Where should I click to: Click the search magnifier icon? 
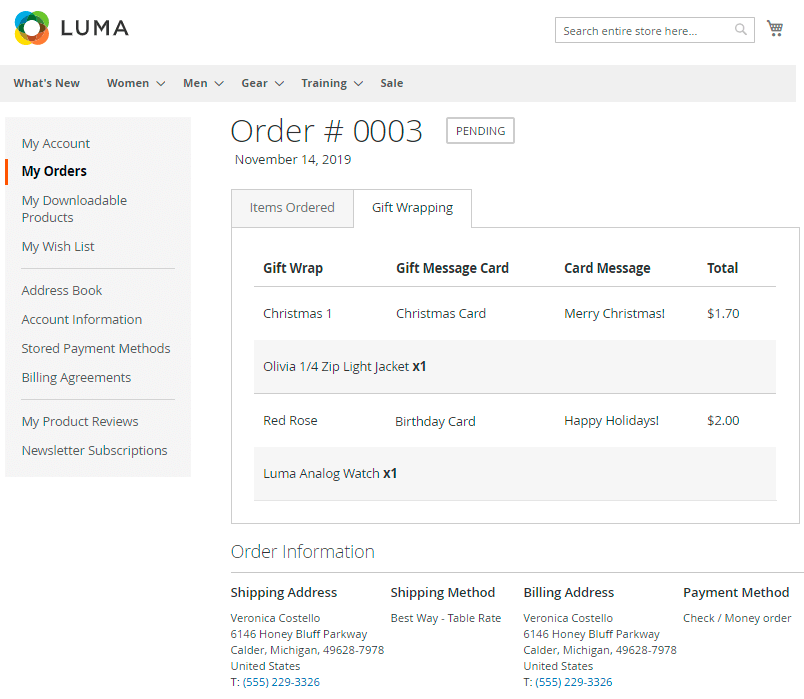point(741,30)
